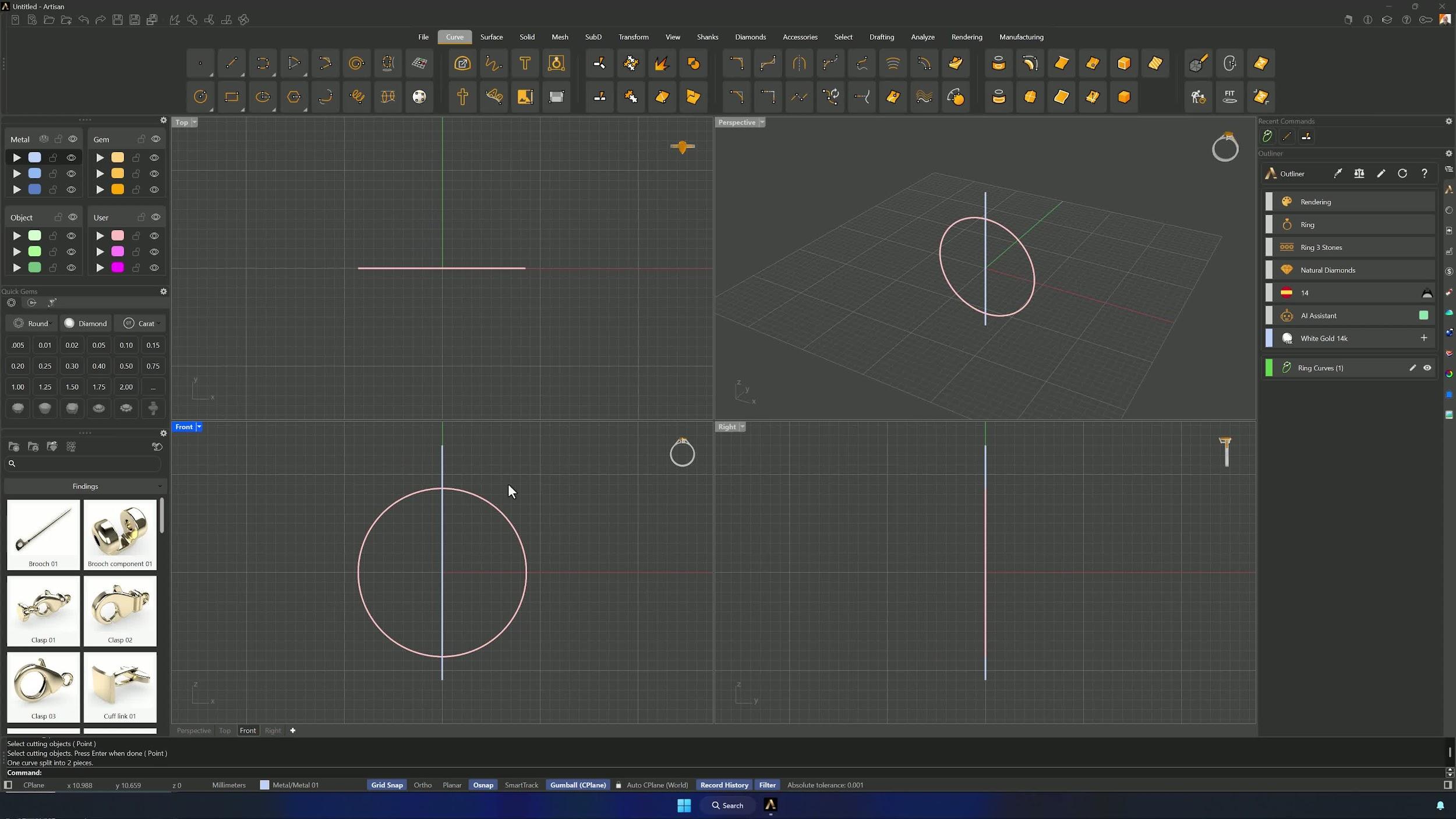Toggle Gumball (CPlane) in status bar

coord(578,785)
